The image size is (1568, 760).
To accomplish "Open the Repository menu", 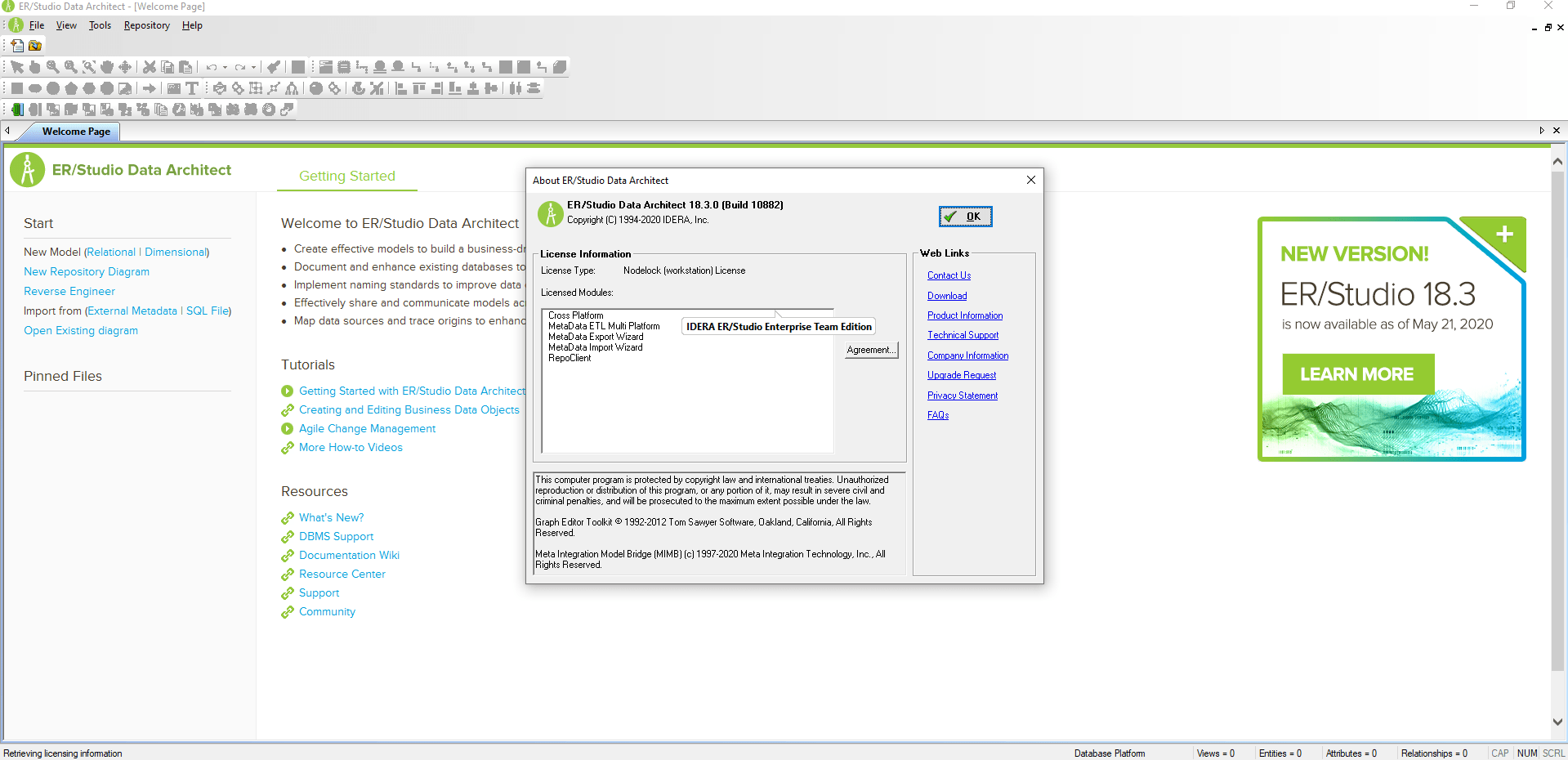I will click(x=147, y=25).
